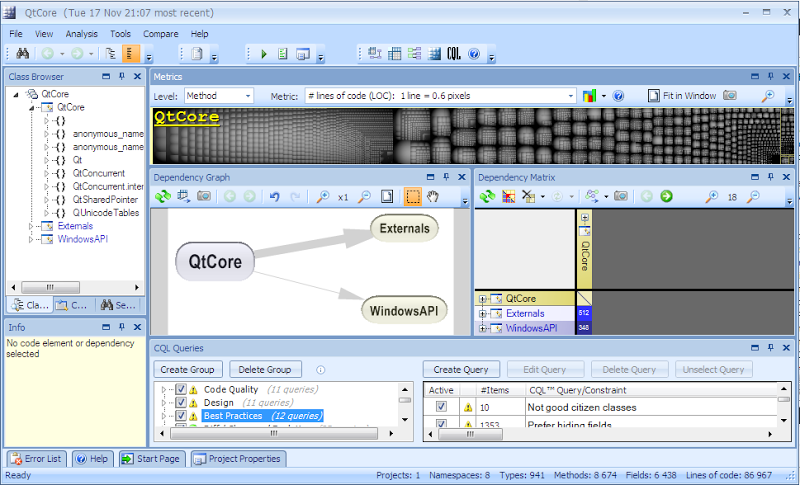Click the metrics color chart icon
This screenshot has width=800, height=485.
(x=589, y=96)
